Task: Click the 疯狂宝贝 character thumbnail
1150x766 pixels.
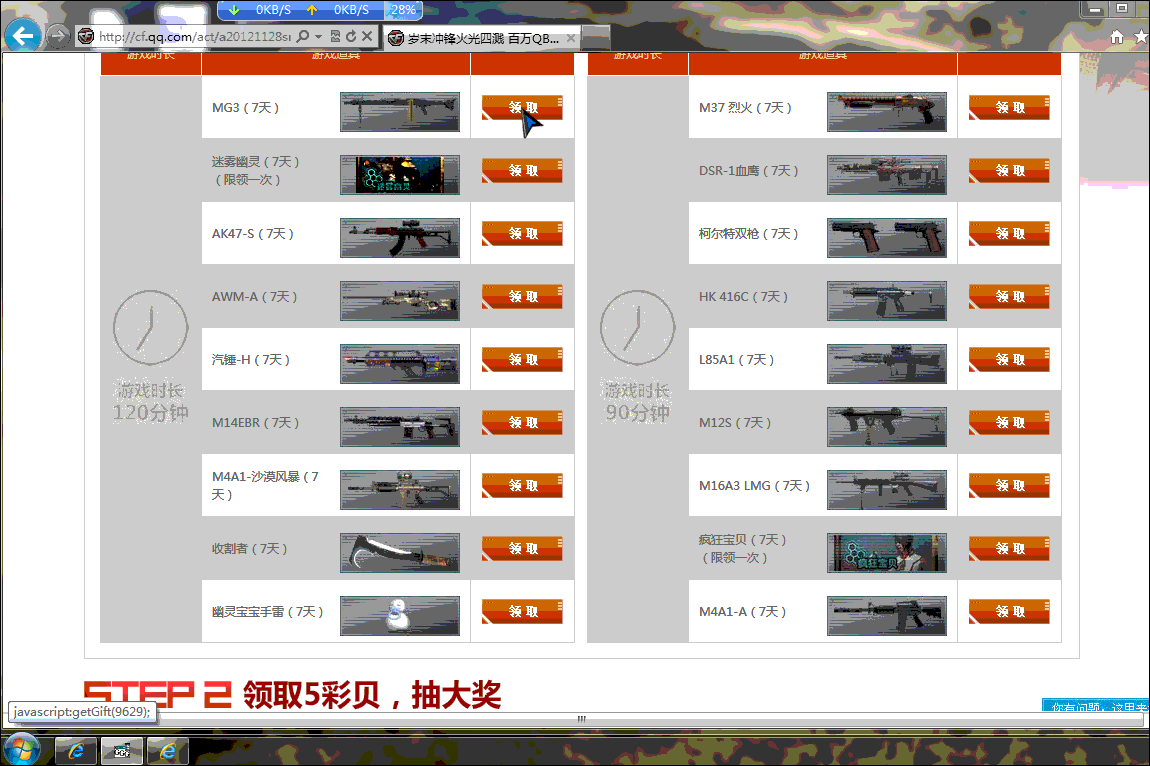Action: 887,553
